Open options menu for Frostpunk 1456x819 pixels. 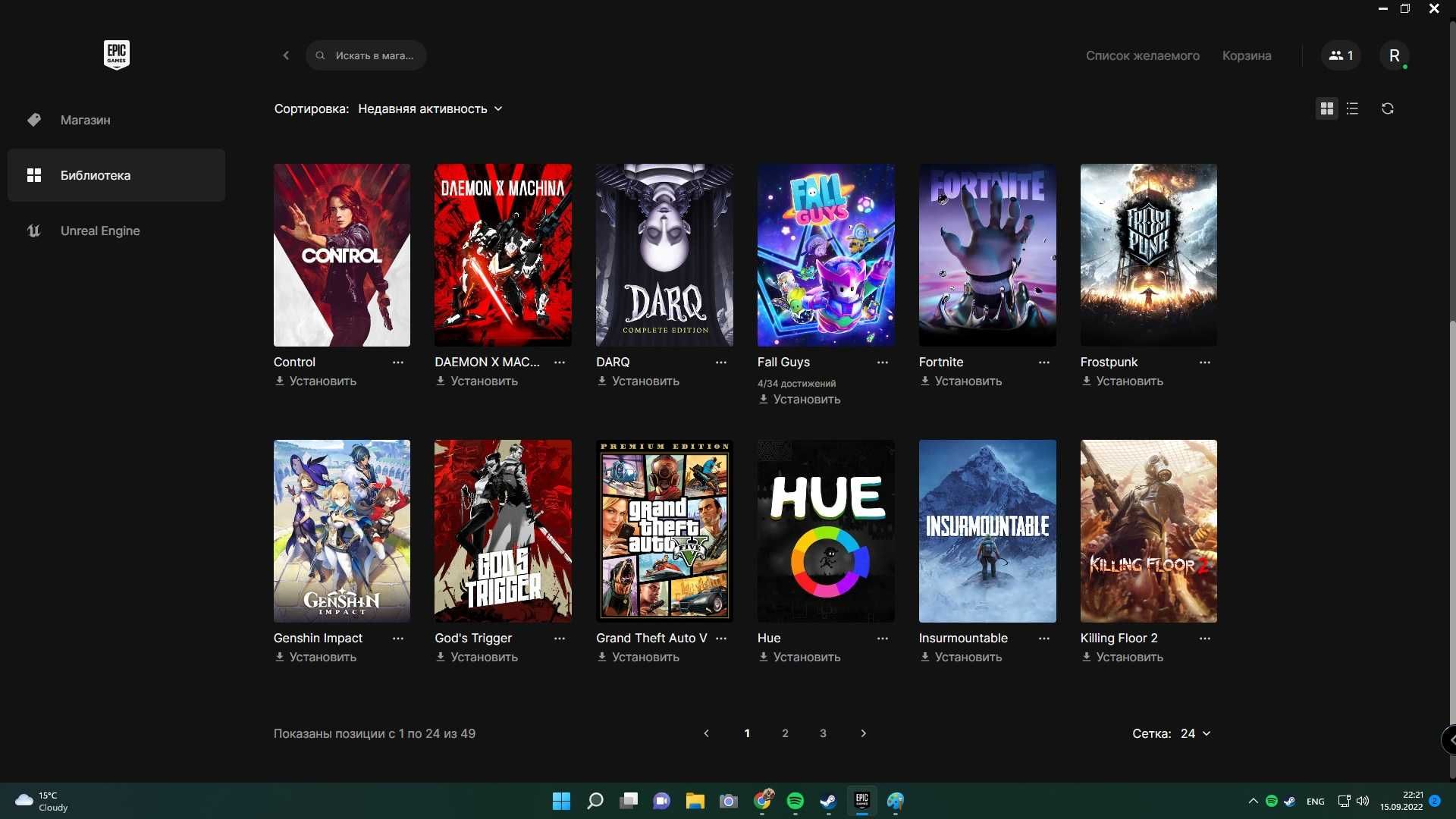[x=1204, y=362]
